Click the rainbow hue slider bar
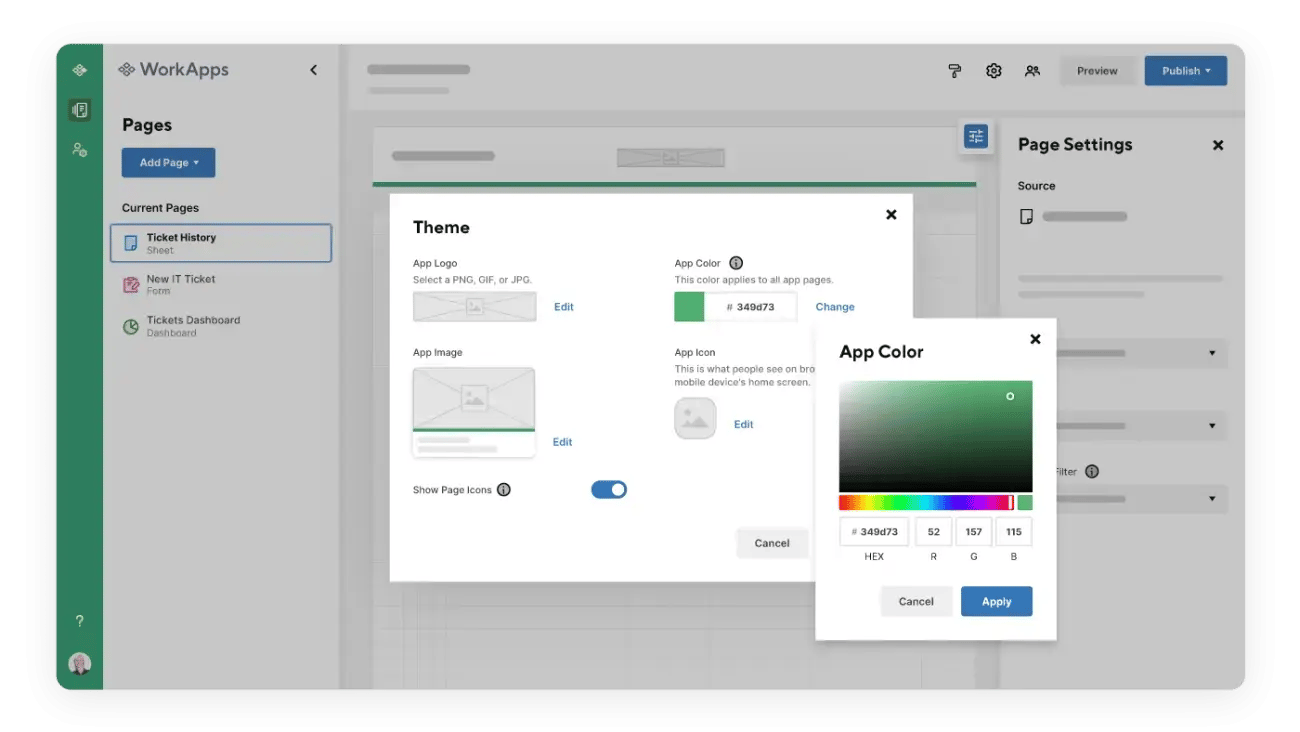1300x732 pixels. click(x=925, y=502)
